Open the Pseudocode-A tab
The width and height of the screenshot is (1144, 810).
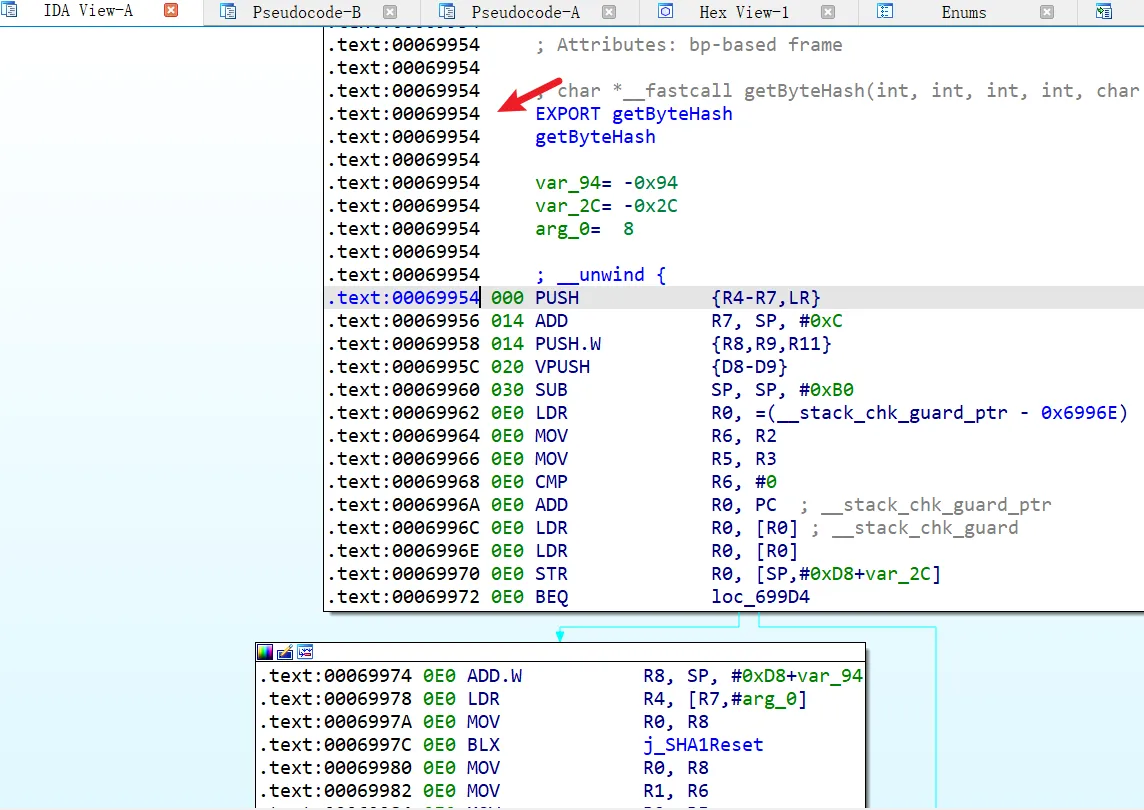click(x=525, y=12)
